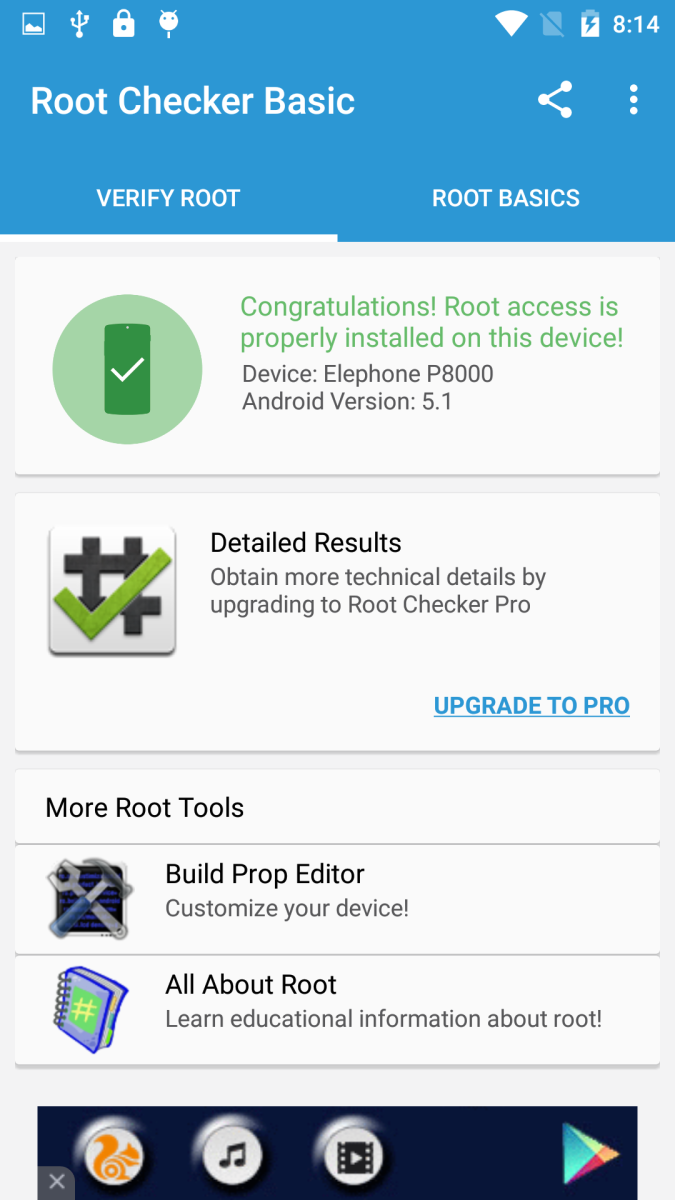Tap the video film icon in ad
675x1200 pixels.
[x=353, y=1157]
